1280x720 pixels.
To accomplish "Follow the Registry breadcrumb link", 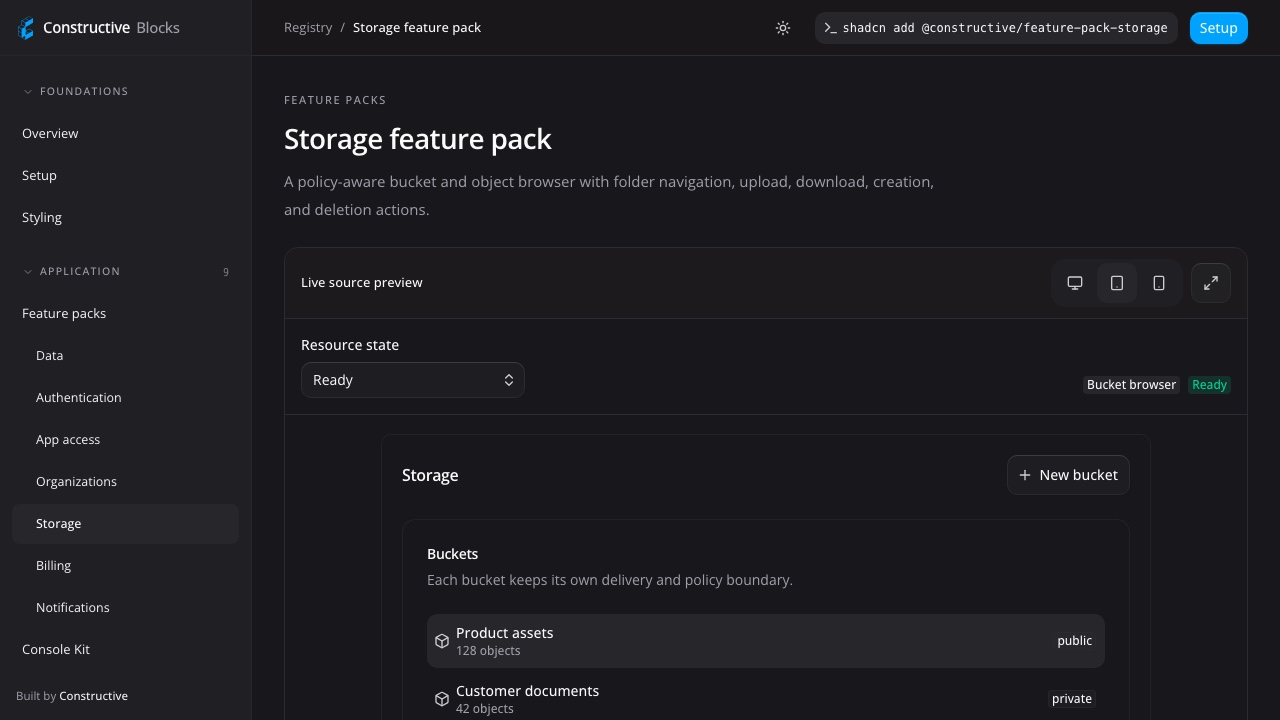I will pyautogui.click(x=308, y=28).
